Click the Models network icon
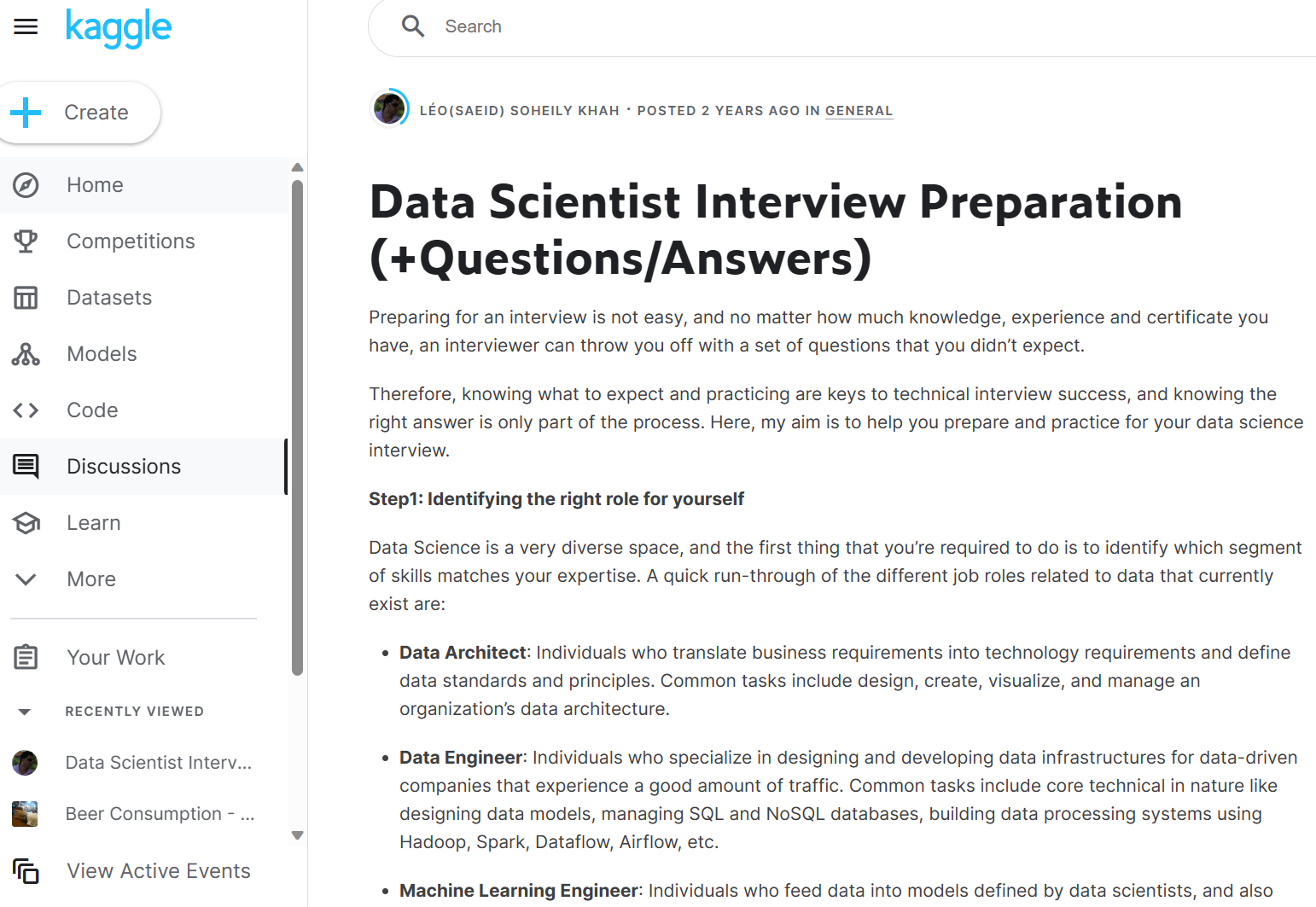The width and height of the screenshot is (1316, 907). click(26, 354)
